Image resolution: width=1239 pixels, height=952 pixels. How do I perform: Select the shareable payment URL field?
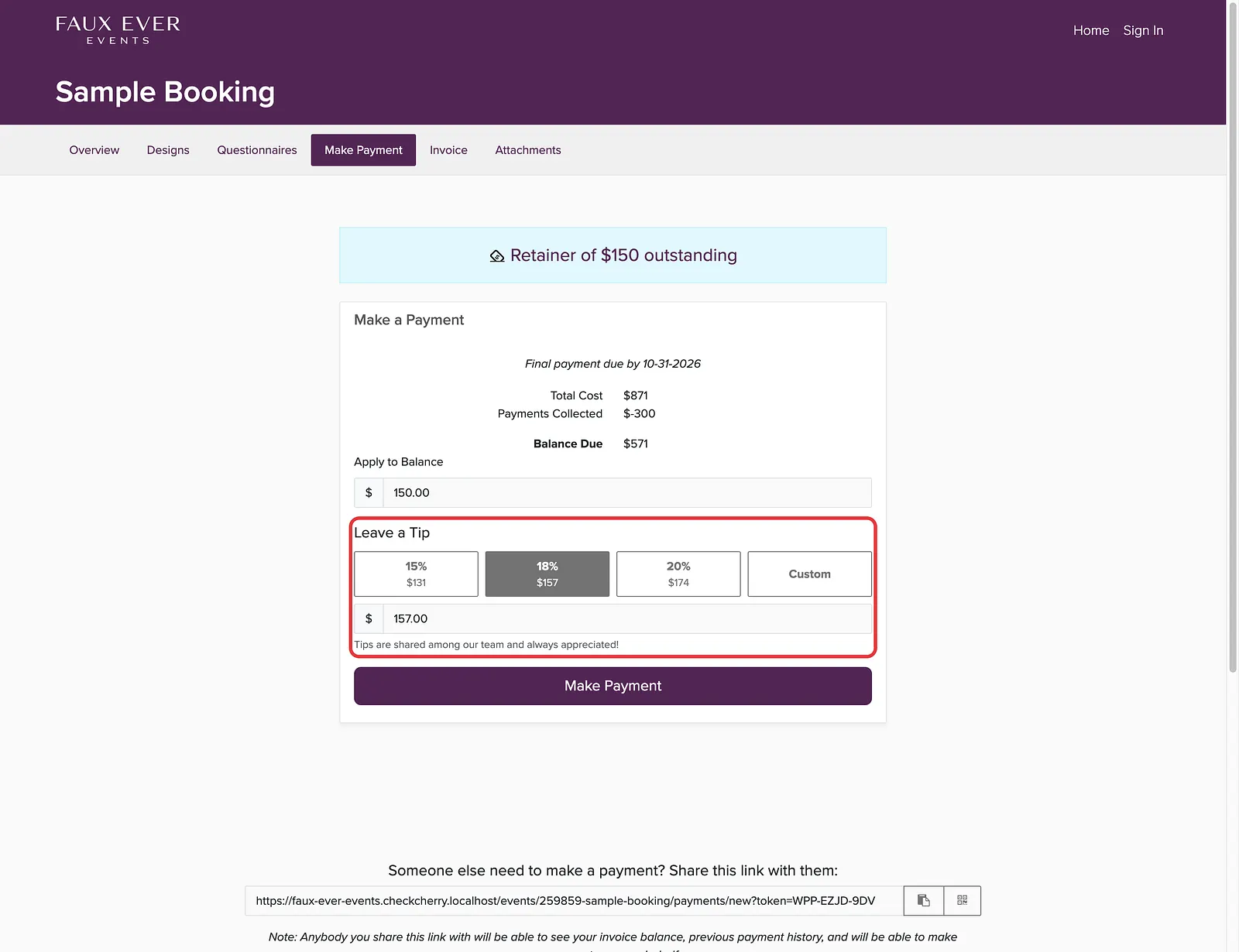coord(574,900)
